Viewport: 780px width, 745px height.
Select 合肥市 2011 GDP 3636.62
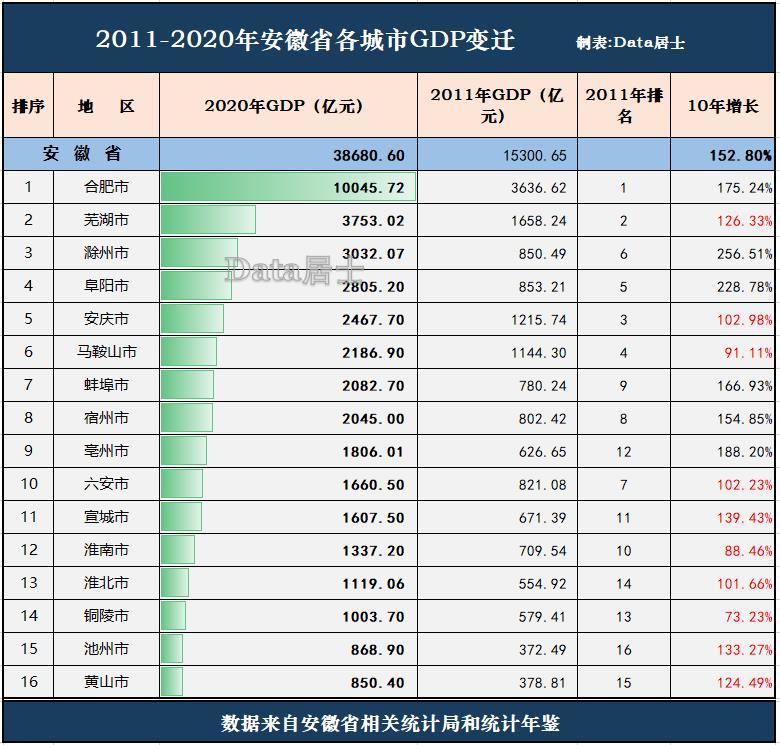point(539,188)
